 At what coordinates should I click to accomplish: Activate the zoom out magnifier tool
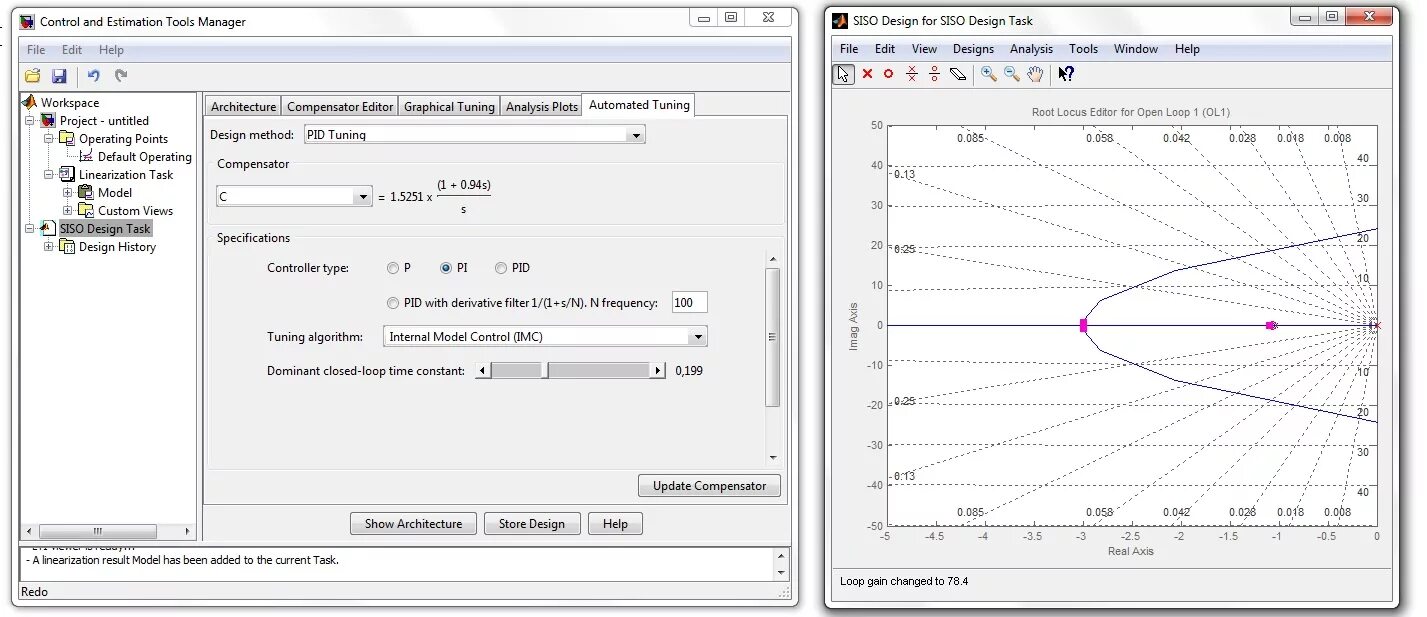click(x=1012, y=74)
